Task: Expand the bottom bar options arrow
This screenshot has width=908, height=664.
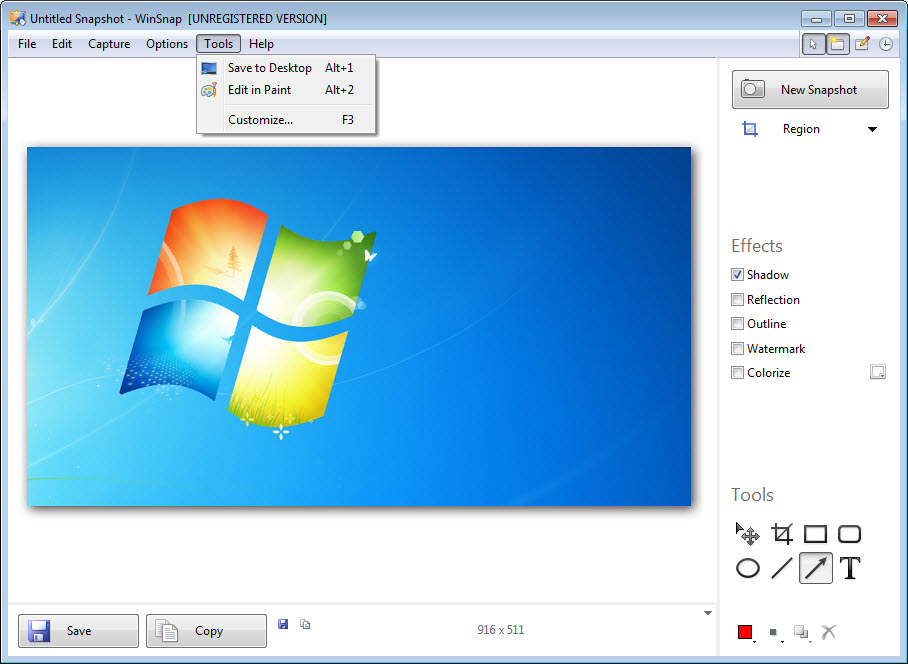Action: point(708,613)
